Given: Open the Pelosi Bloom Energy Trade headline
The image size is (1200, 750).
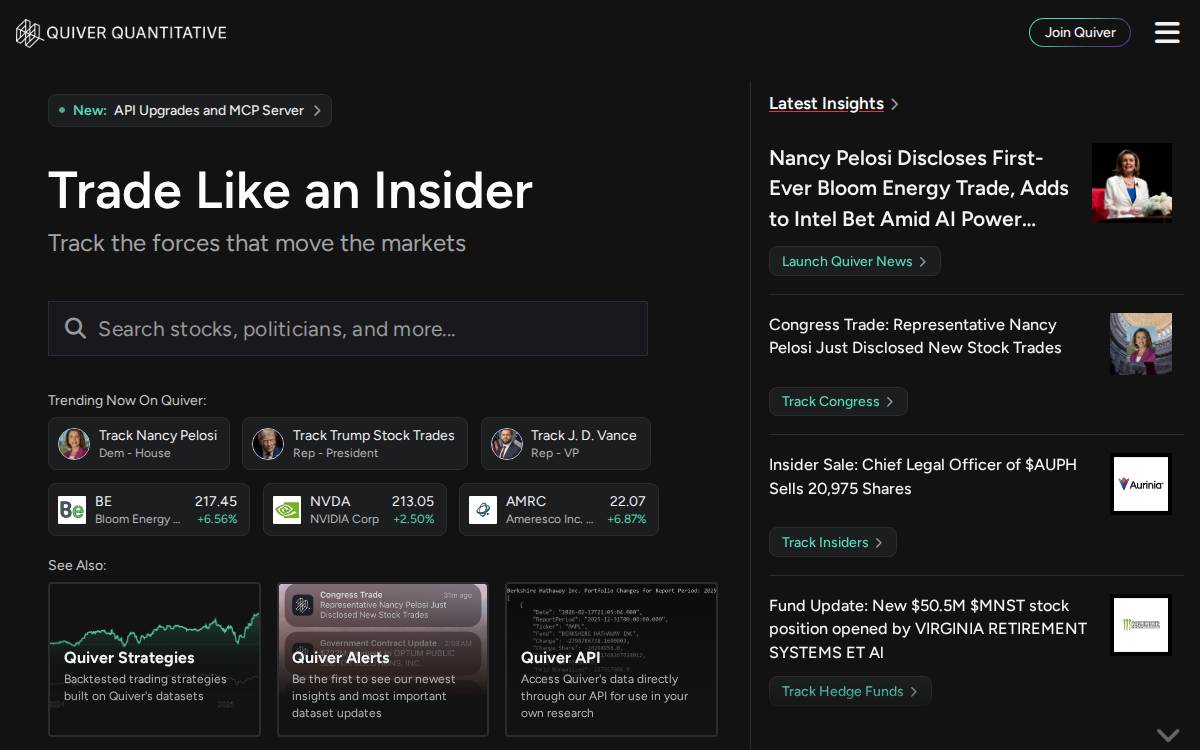Looking at the screenshot, I should (919, 188).
